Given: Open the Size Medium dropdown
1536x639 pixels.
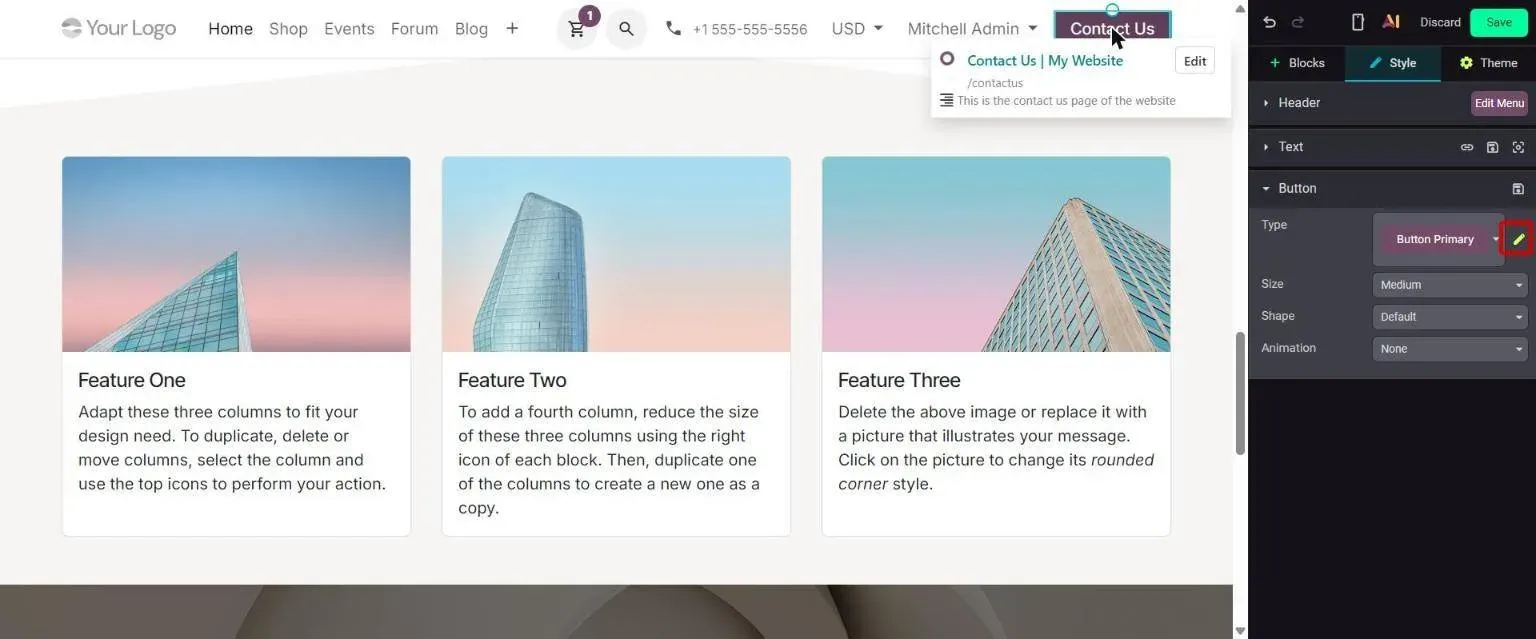Looking at the screenshot, I should pos(1450,285).
